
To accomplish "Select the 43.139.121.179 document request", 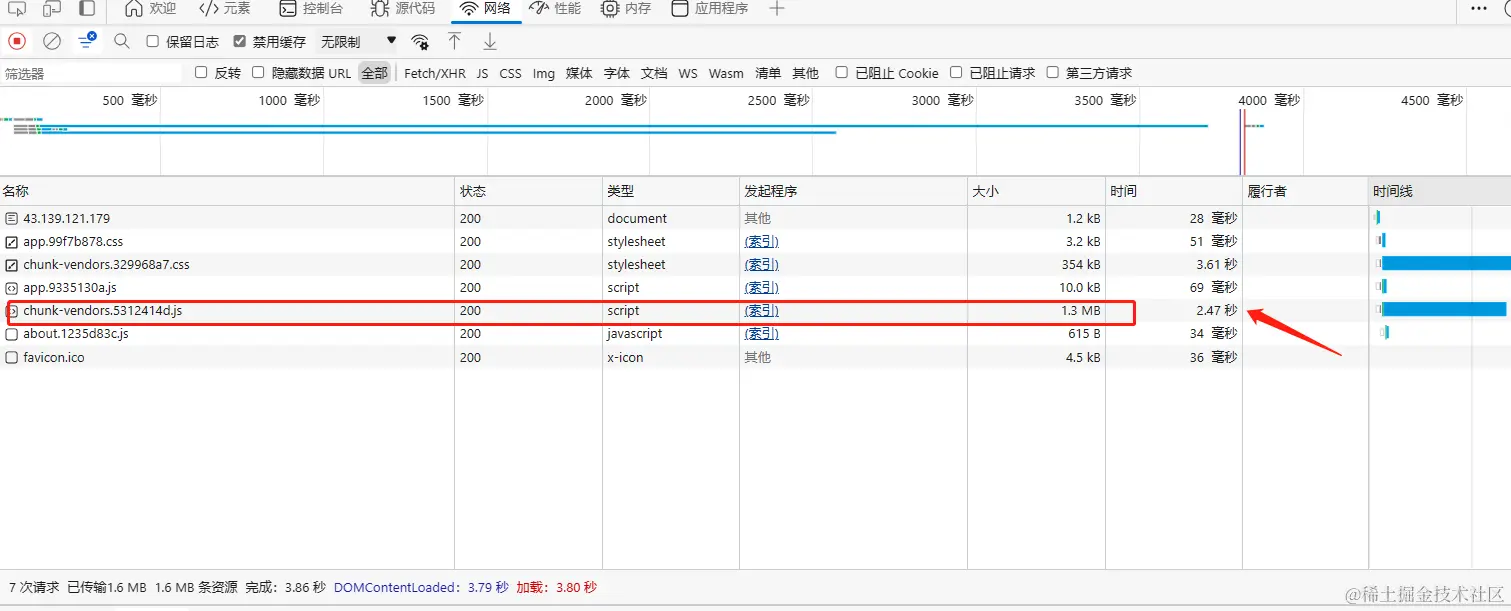I will click(x=66, y=218).
